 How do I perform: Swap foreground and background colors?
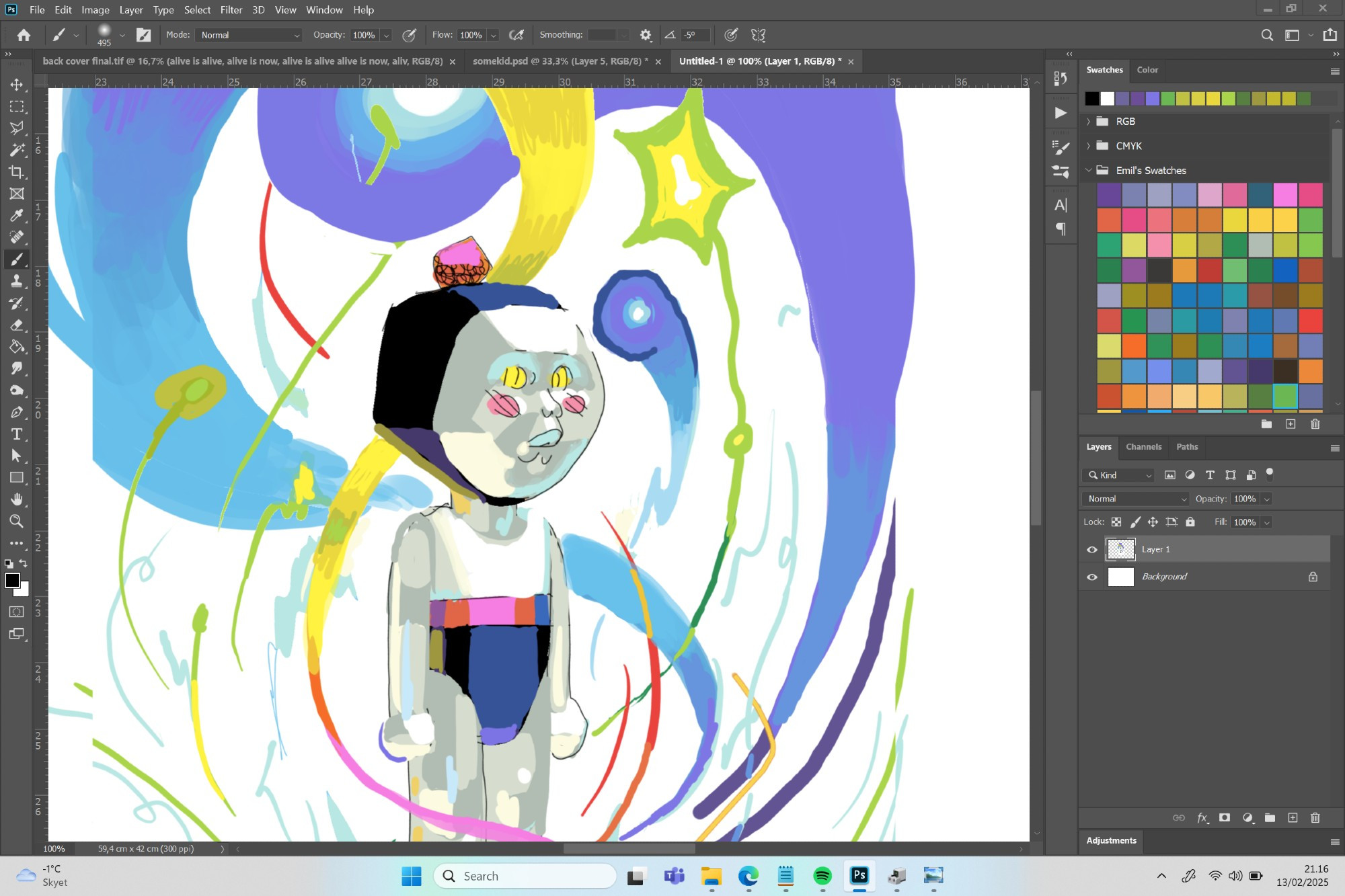(24, 563)
